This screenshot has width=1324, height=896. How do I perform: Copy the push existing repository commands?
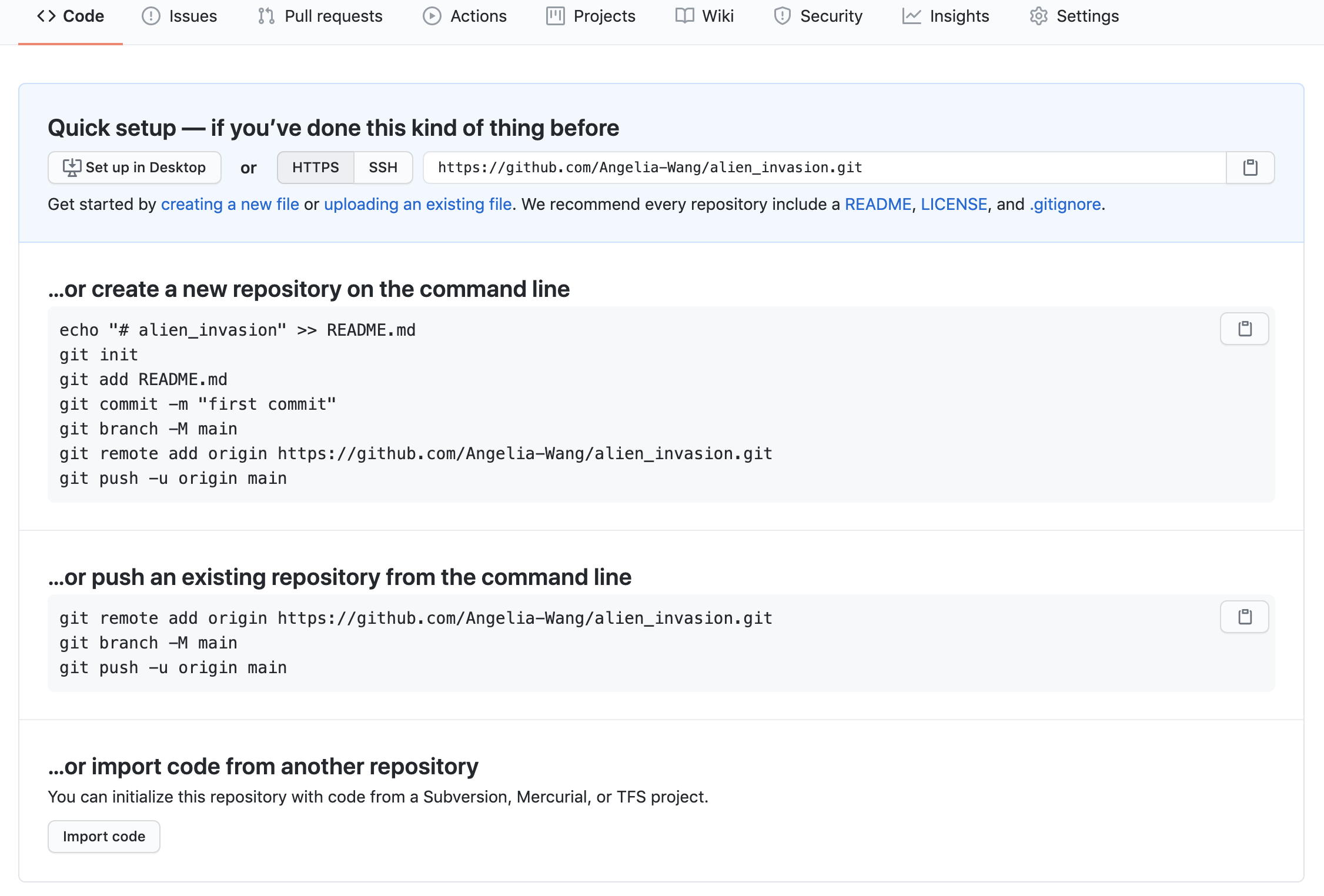1244,617
